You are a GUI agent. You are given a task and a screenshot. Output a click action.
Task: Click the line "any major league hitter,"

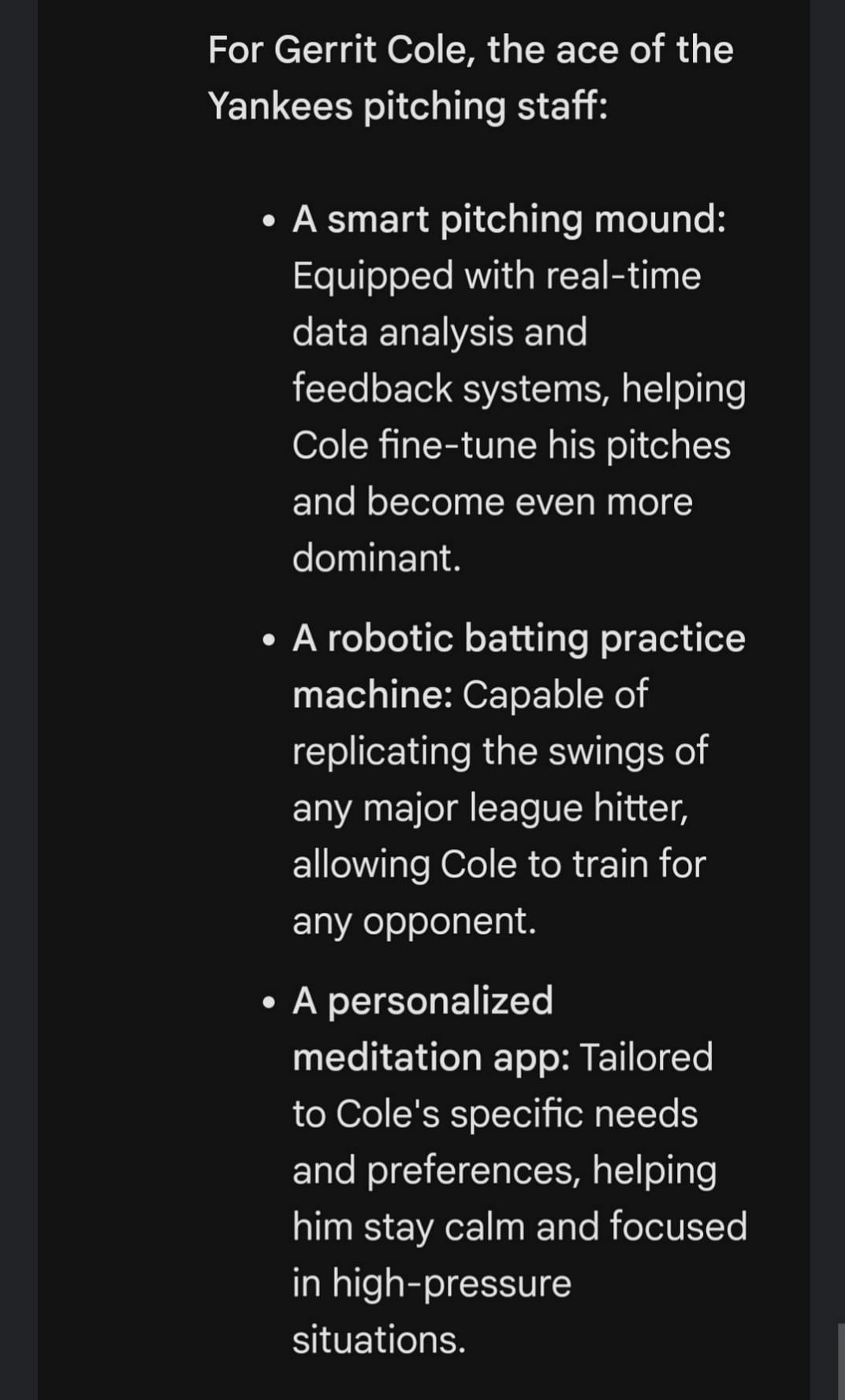click(490, 808)
